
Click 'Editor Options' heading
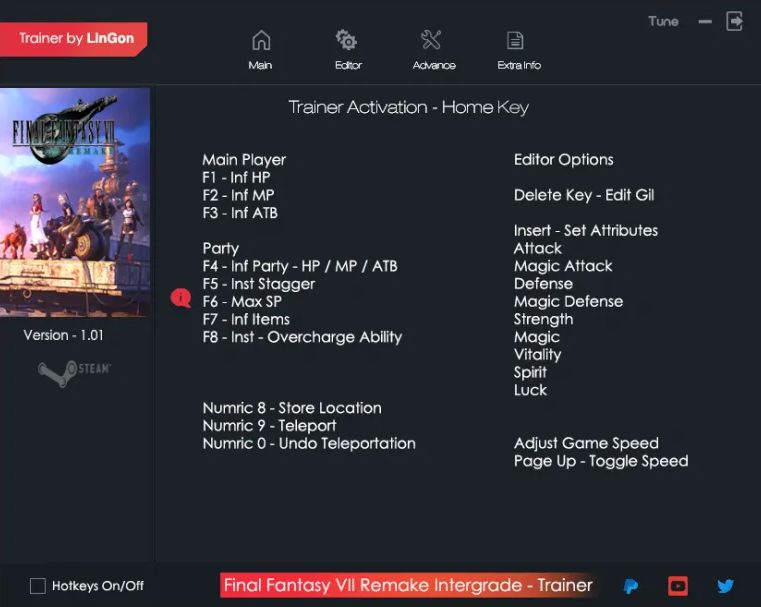(x=563, y=160)
